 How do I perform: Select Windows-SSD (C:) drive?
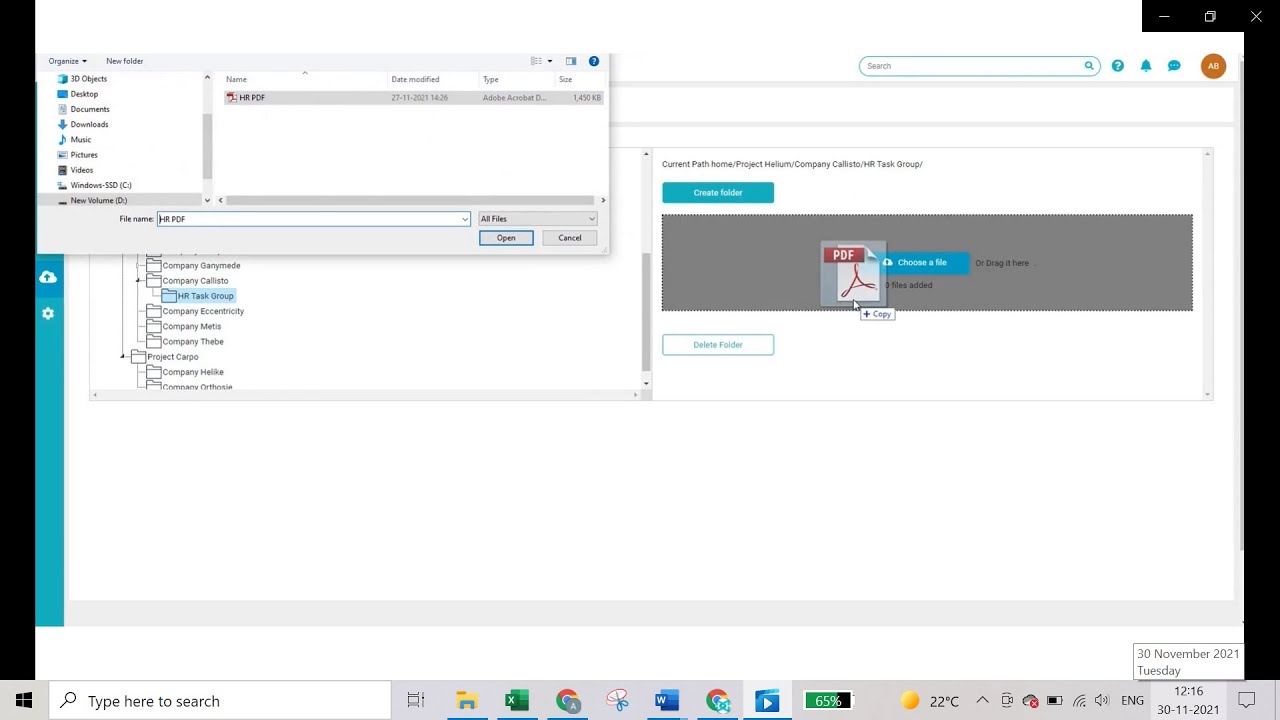pos(100,185)
